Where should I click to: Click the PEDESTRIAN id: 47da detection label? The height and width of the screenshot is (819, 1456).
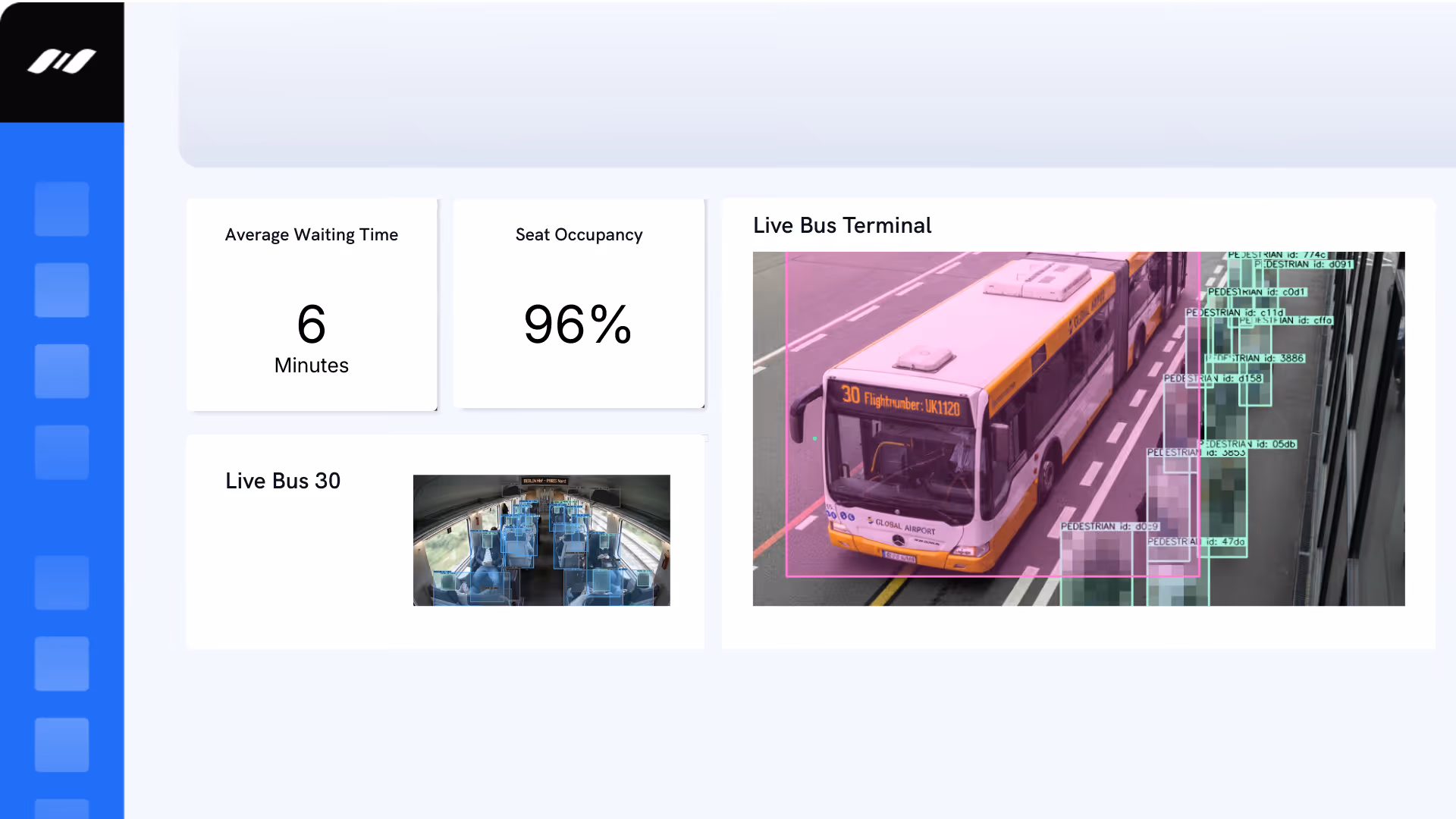point(1197,542)
